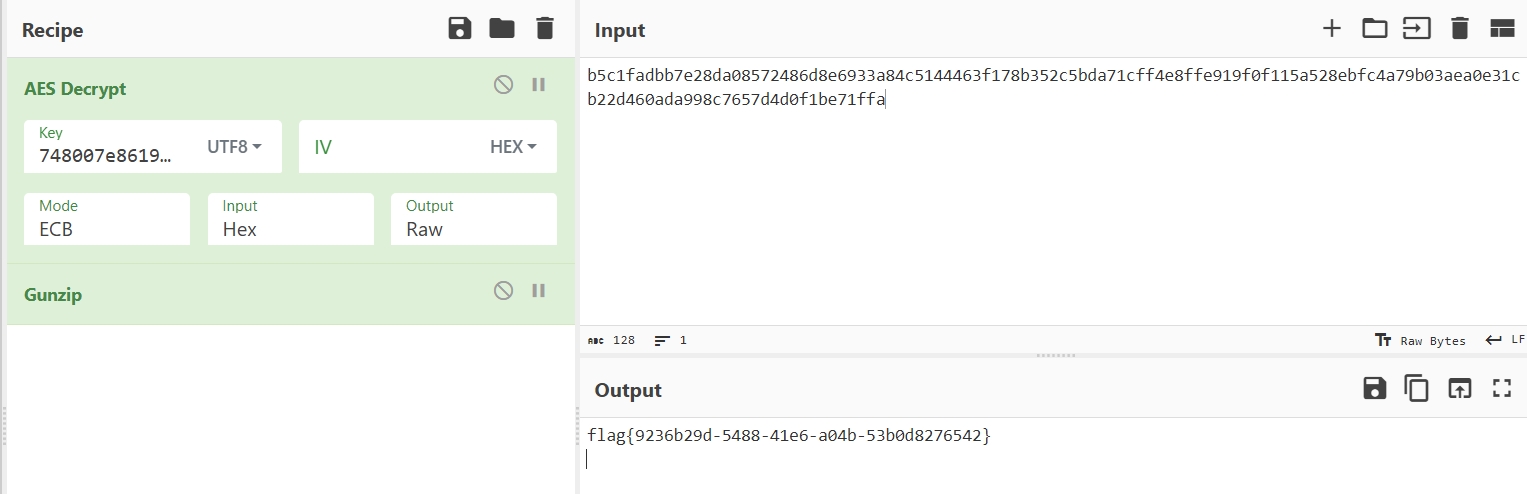Save the recipe with floppy icon
The image size is (1527, 494).
tap(459, 28)
